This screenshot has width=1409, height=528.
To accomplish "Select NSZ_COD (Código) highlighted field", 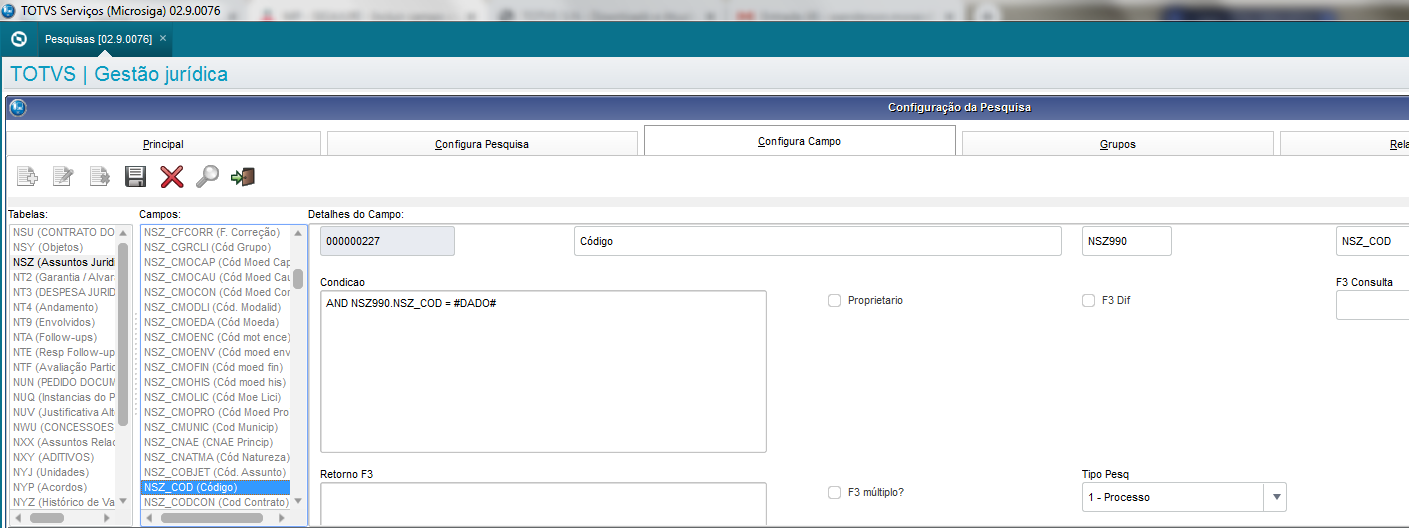I will pyautogui.click(x=216, y=487).
